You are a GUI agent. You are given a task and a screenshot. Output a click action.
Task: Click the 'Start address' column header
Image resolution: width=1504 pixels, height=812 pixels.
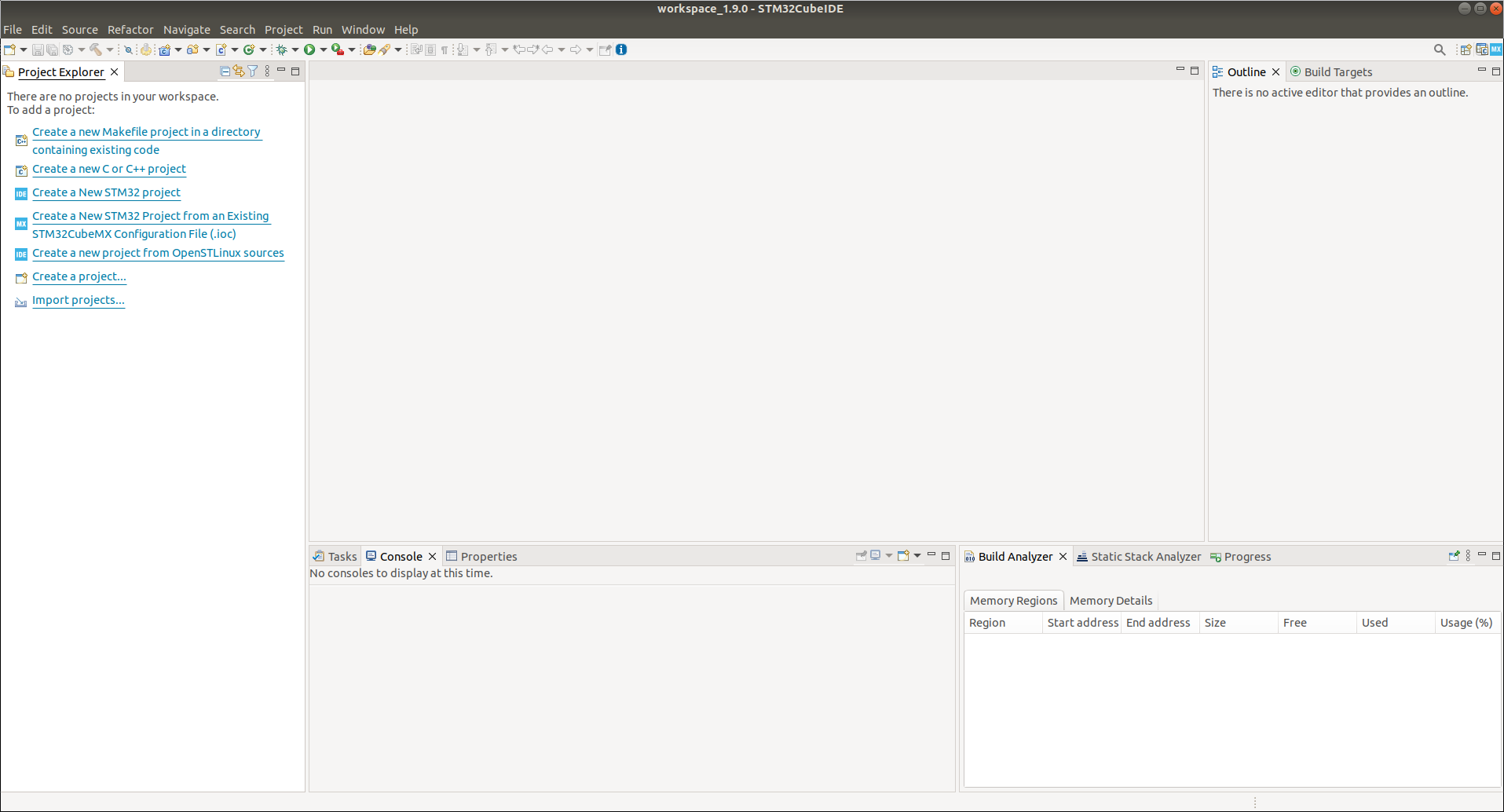click(1082, 623)
